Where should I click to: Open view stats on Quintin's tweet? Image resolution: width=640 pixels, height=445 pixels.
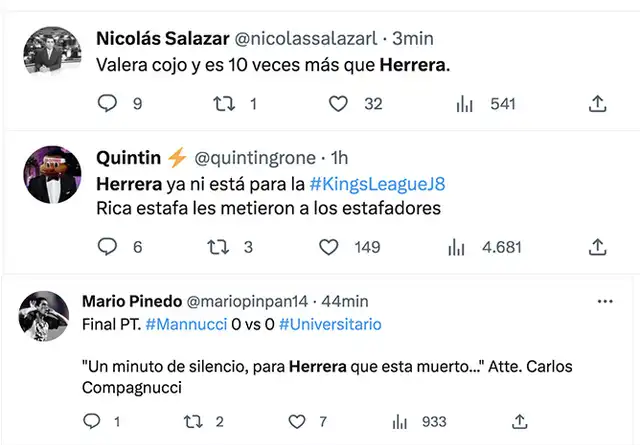[x=456, y=246]
